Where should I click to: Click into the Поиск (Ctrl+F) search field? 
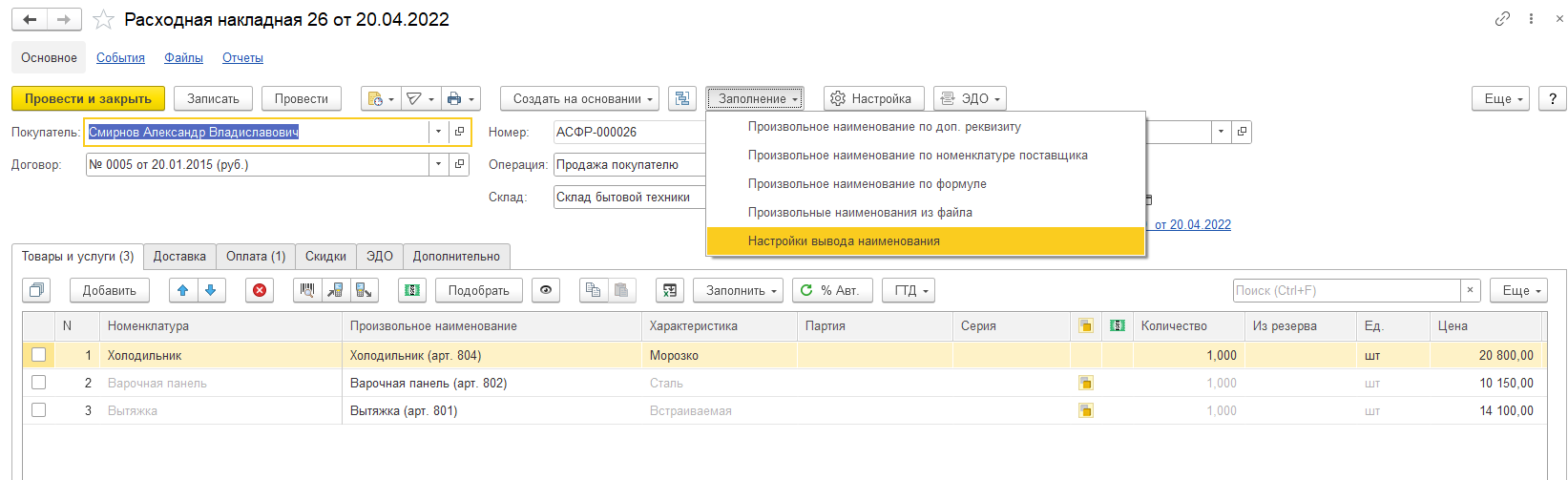coord(1347,290)
